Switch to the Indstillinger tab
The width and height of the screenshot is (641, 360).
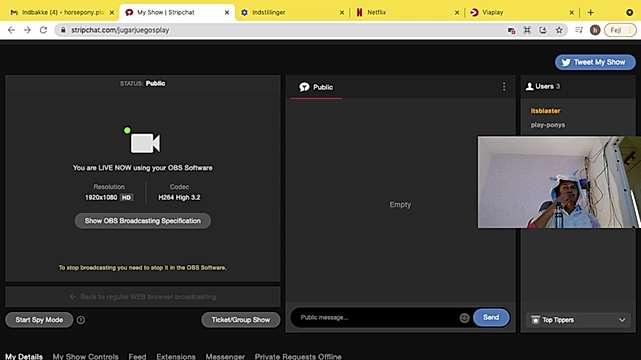[292, 13]
